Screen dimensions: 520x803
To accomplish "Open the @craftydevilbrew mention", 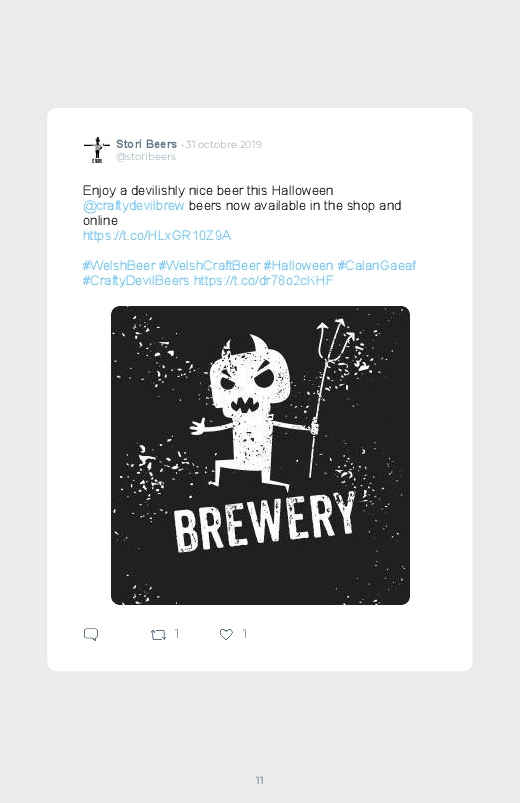I will point(133,206).
